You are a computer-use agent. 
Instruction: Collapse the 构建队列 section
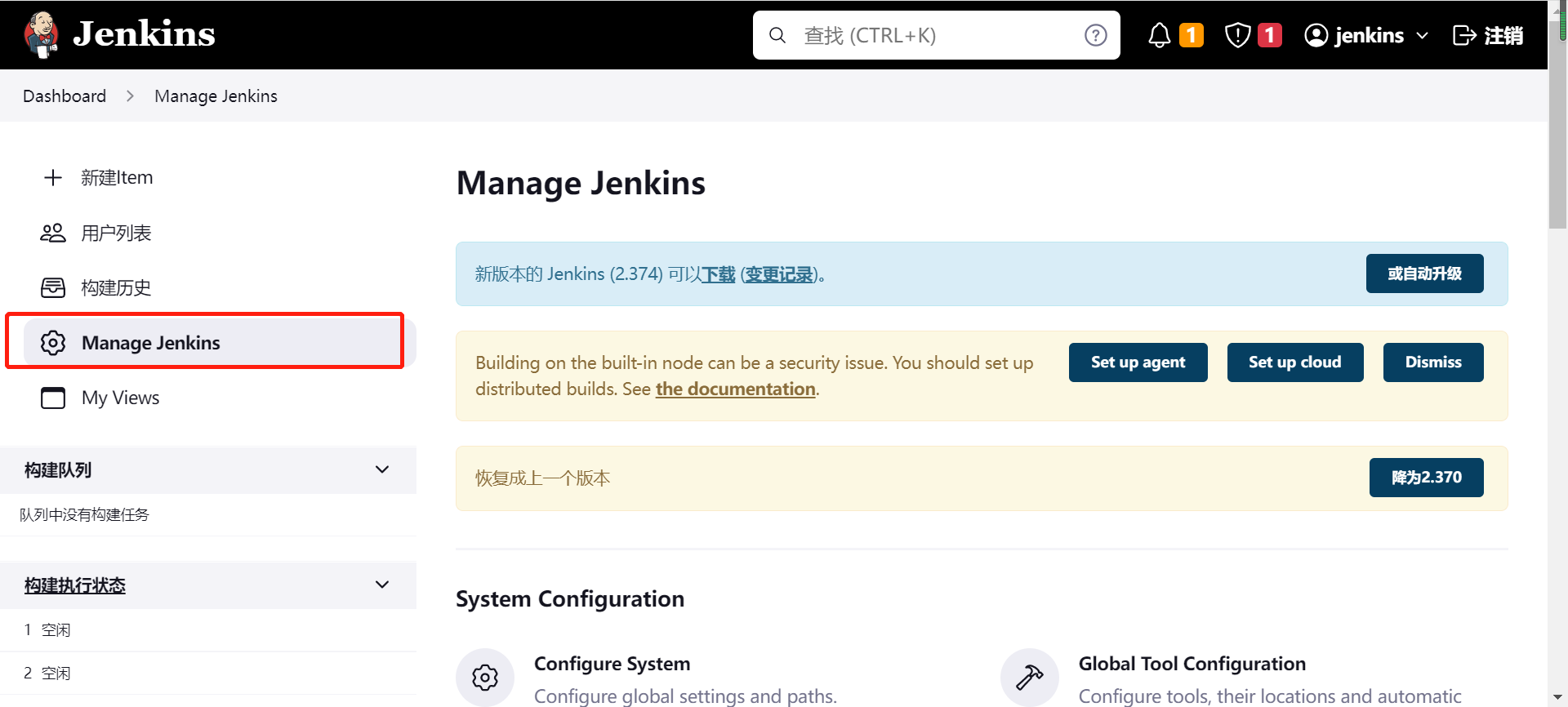[381, 469]
